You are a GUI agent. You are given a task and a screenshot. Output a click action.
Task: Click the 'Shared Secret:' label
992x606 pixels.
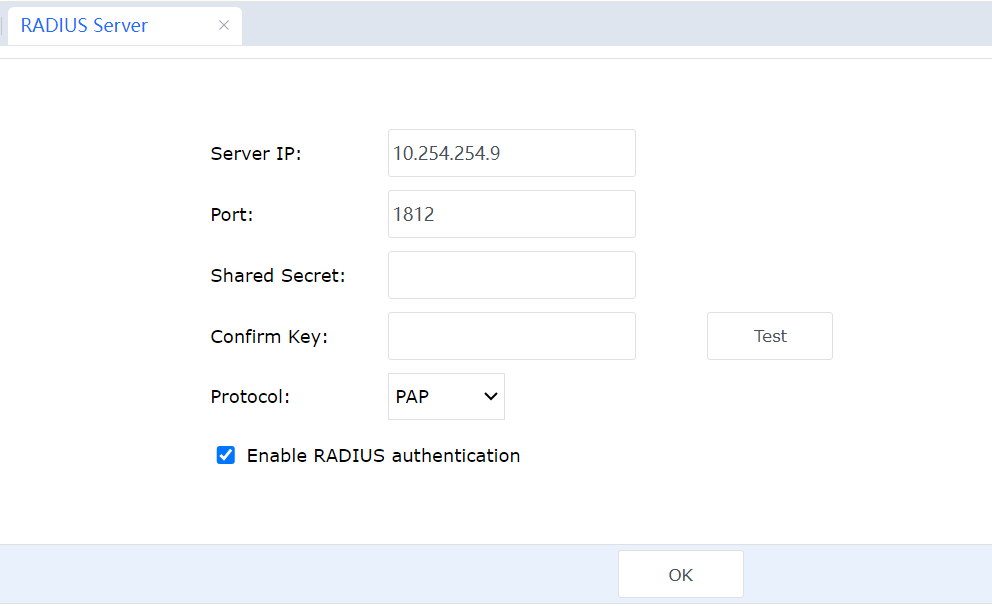click(278, 276)
